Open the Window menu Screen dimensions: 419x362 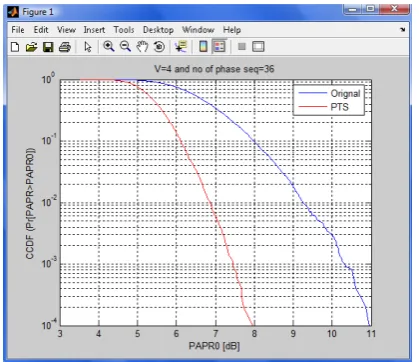[x=198, y=30]
